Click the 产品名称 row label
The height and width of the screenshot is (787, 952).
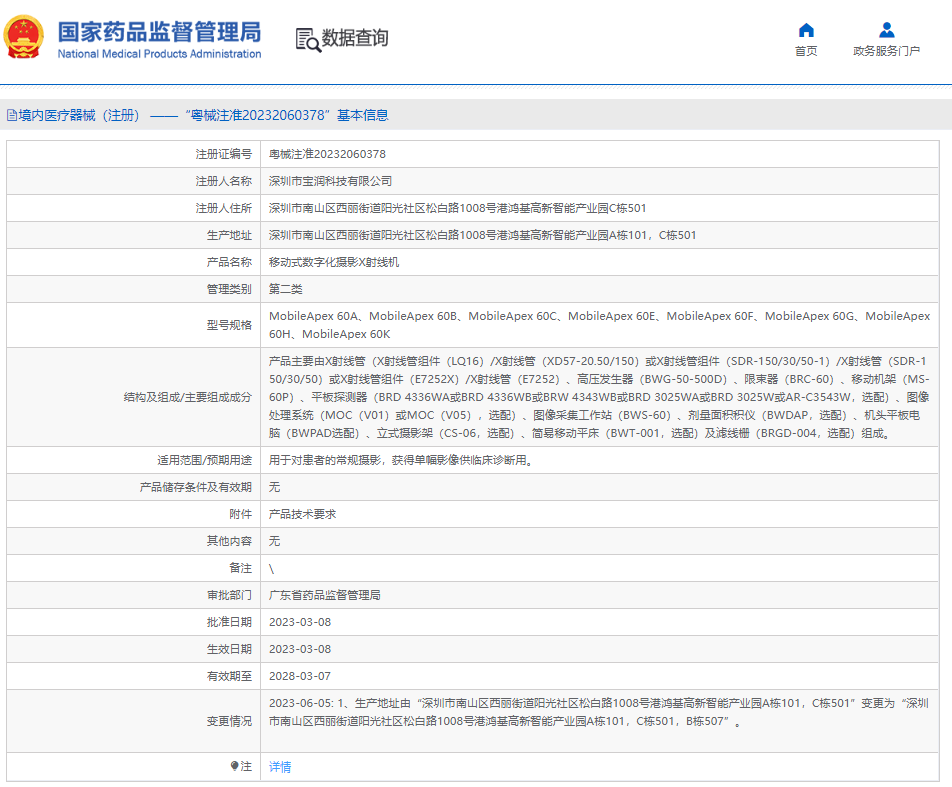229,262
